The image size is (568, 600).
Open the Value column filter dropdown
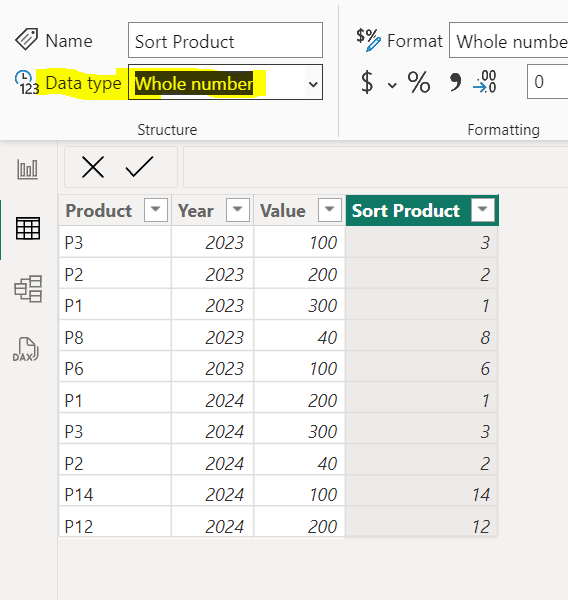pyautogui.click(x=330, y=210)
